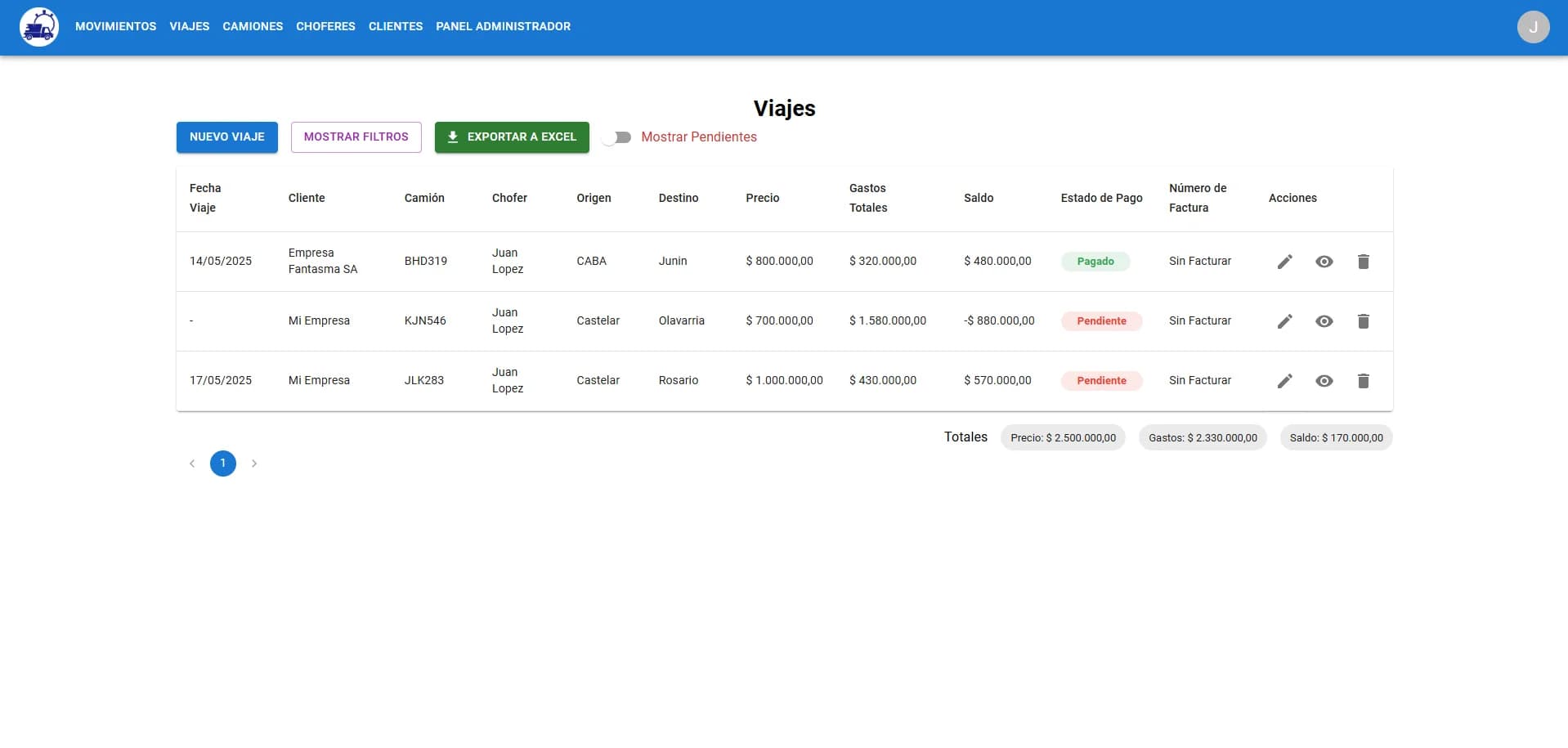Edit the Rosario trip via its pencil icon
1568x748 pixels.
click(x=1284, y=380)
